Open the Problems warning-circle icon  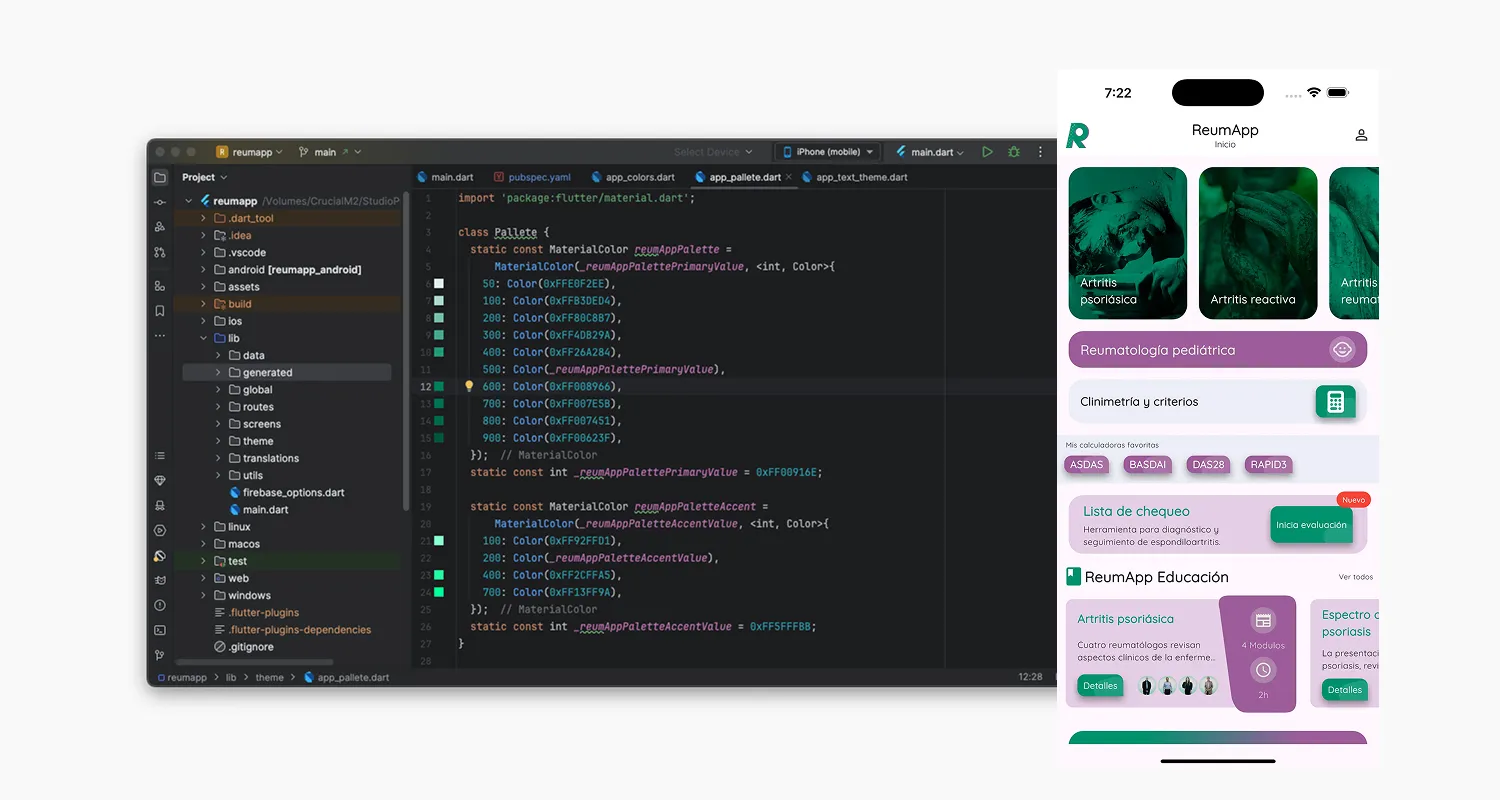coord(160,605)
